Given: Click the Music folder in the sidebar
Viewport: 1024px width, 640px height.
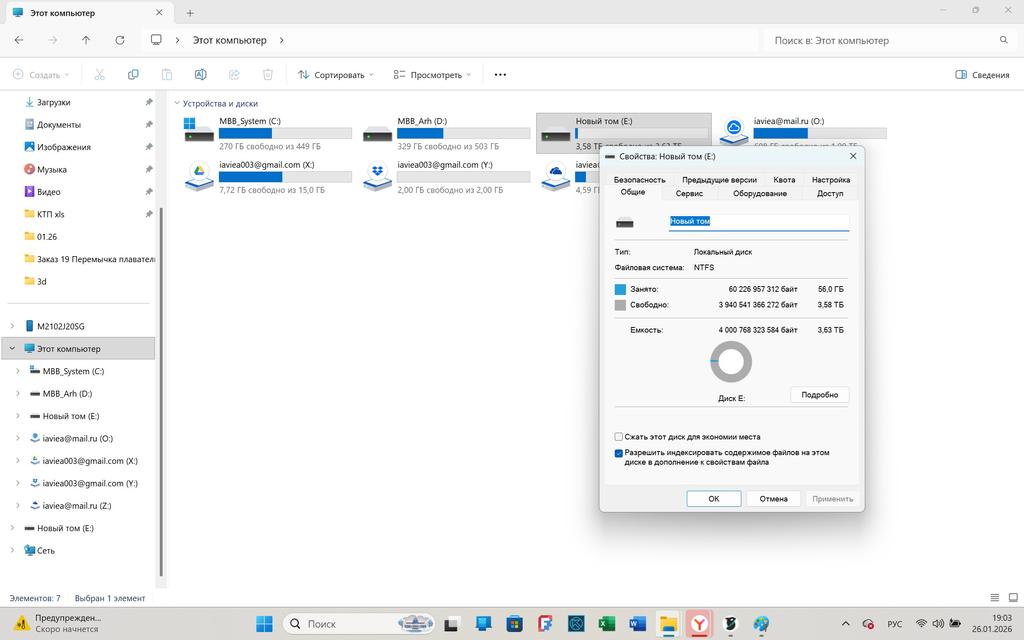Looking at the screenshot, I should [x=52, y=169].
